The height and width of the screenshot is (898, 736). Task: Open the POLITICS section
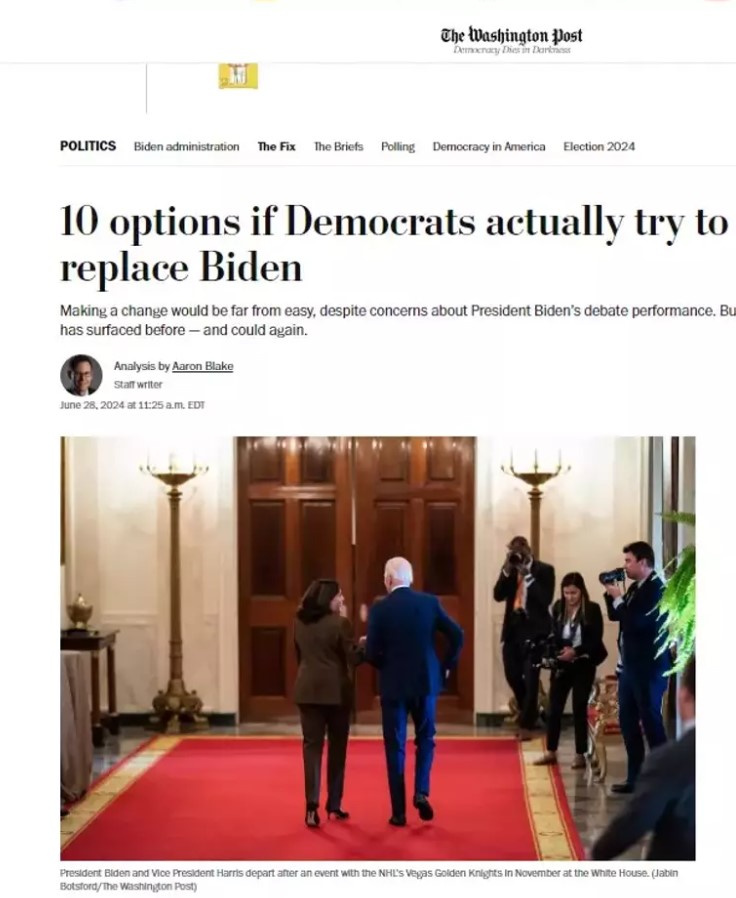(88, 146)
